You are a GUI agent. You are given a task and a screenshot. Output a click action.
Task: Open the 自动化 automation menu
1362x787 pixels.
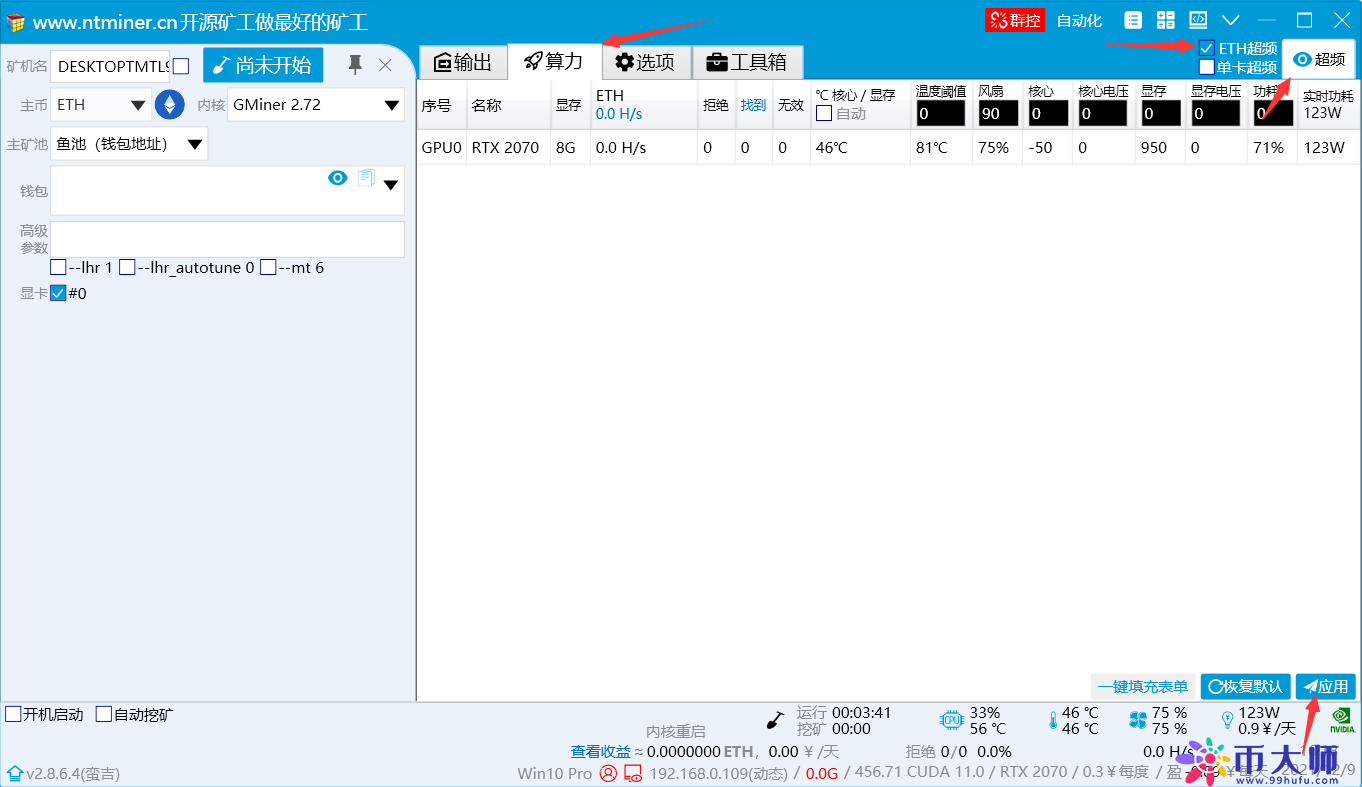(x=1079, y=20)
